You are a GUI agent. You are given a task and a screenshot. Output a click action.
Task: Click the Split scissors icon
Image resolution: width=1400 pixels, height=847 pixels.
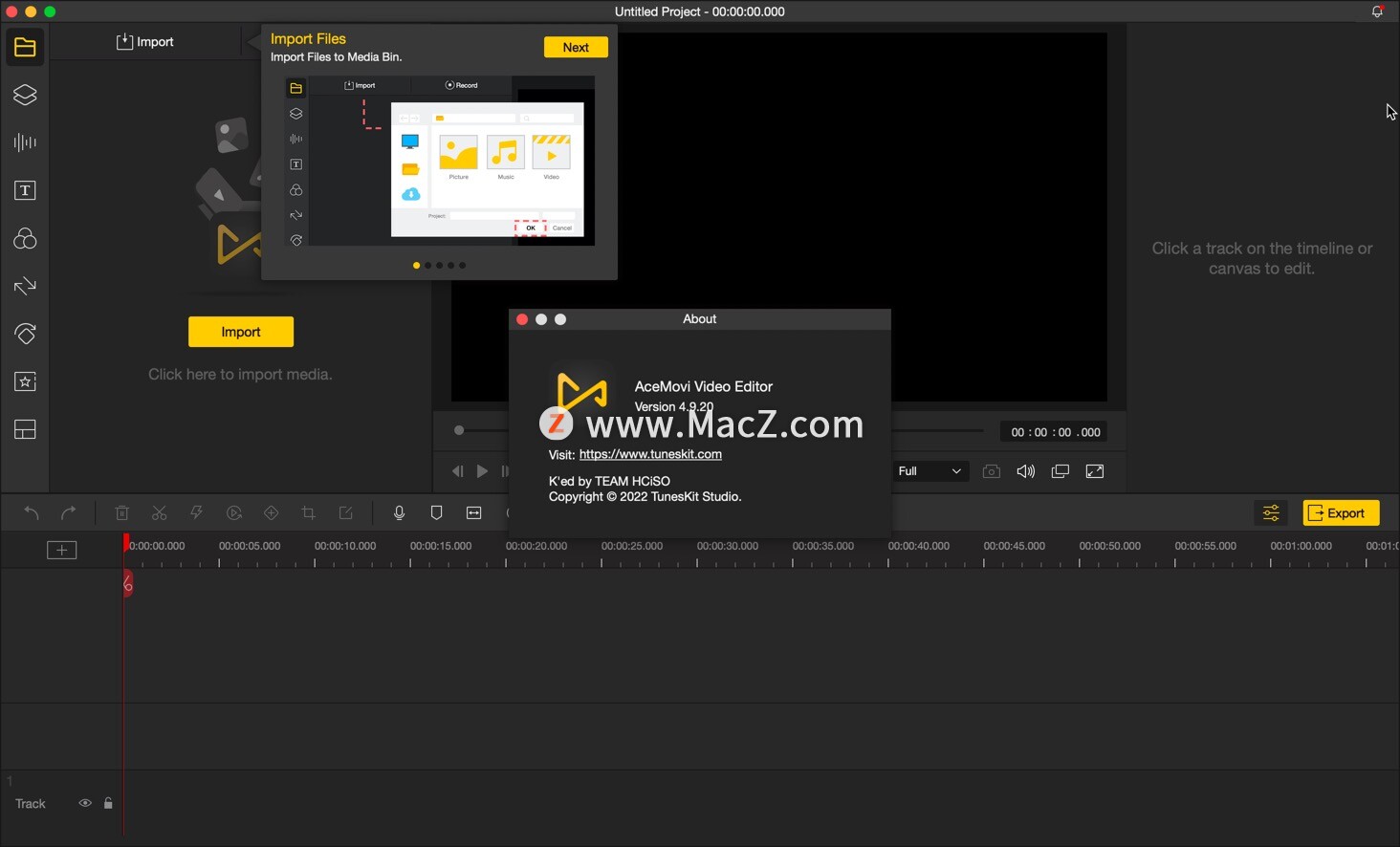(x=160, y=513)
